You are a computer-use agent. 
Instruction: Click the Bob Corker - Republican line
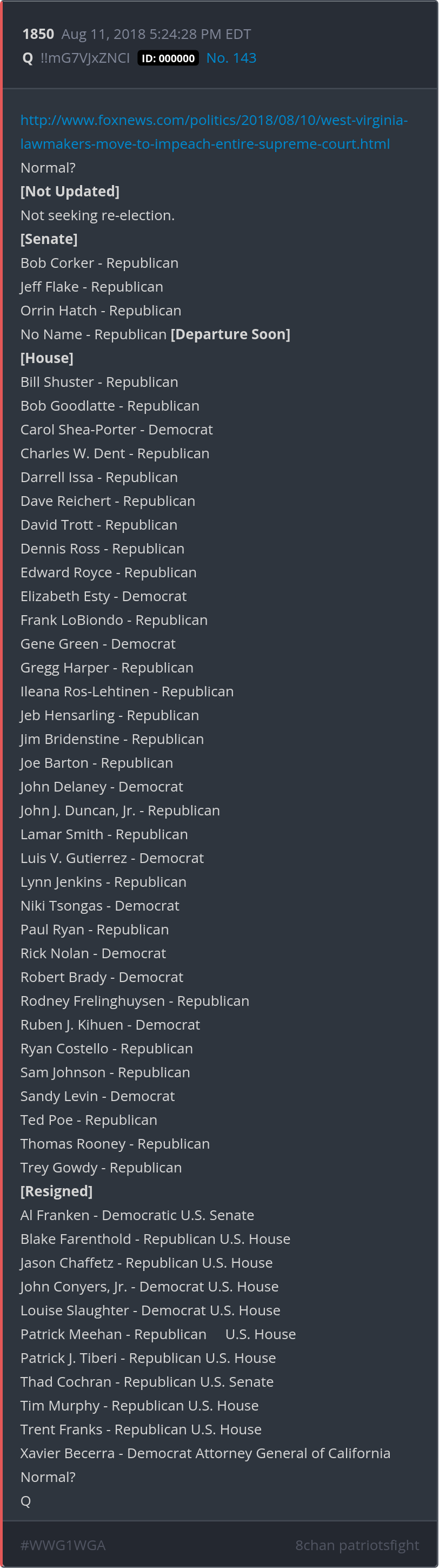click(99, 262)
